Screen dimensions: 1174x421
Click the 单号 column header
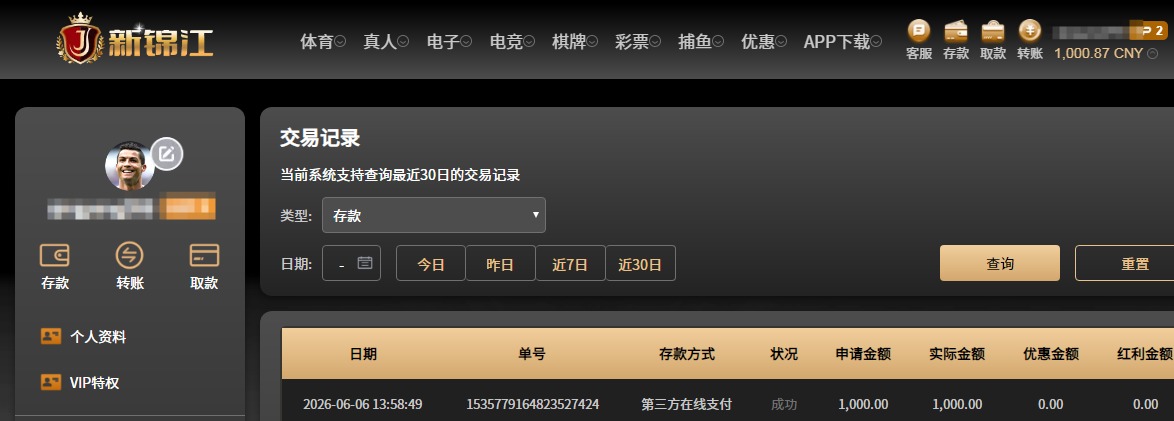point(532,354)
